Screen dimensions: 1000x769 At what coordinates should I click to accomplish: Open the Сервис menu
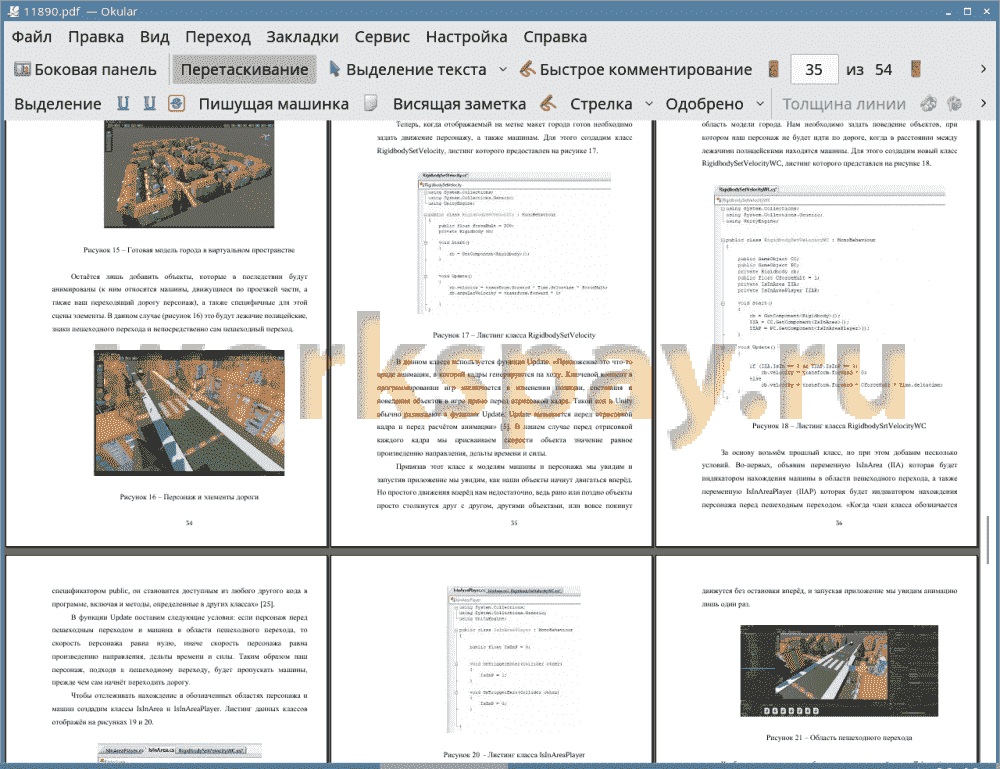click(x=382, y=37)
